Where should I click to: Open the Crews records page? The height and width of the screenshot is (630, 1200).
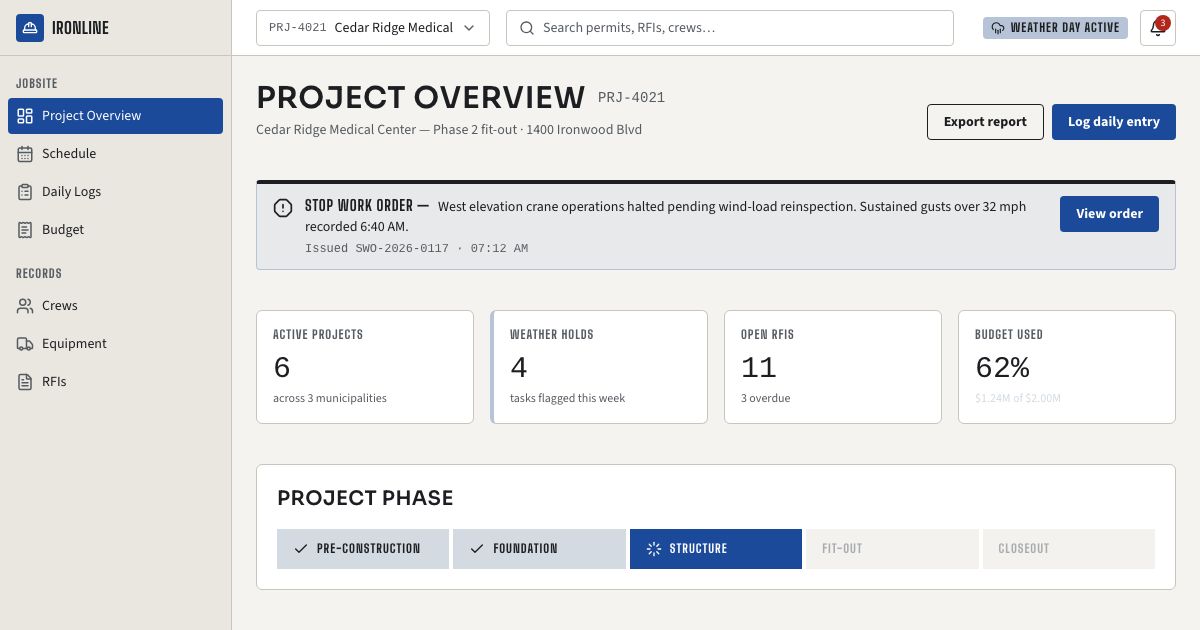pyautogui.click(x=115, y=306)
